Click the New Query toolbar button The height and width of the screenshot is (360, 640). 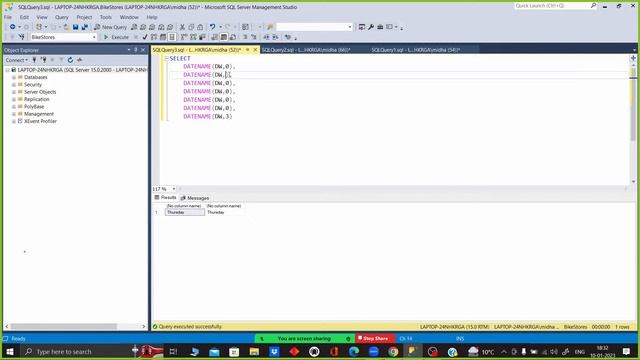point(111,27)
